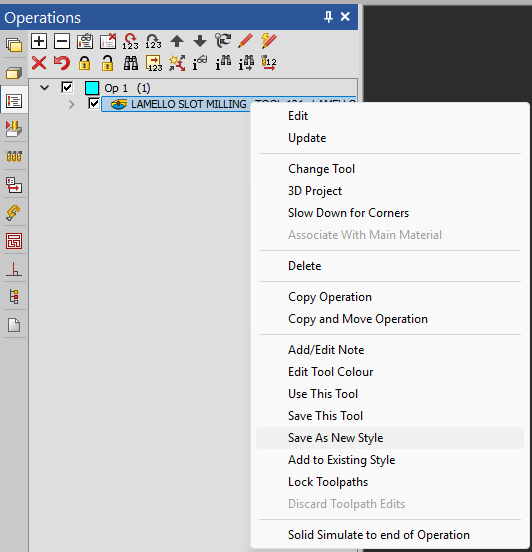Open the machining tool sidebar tab
Viewport: 532px width, 552px height.
14,129
